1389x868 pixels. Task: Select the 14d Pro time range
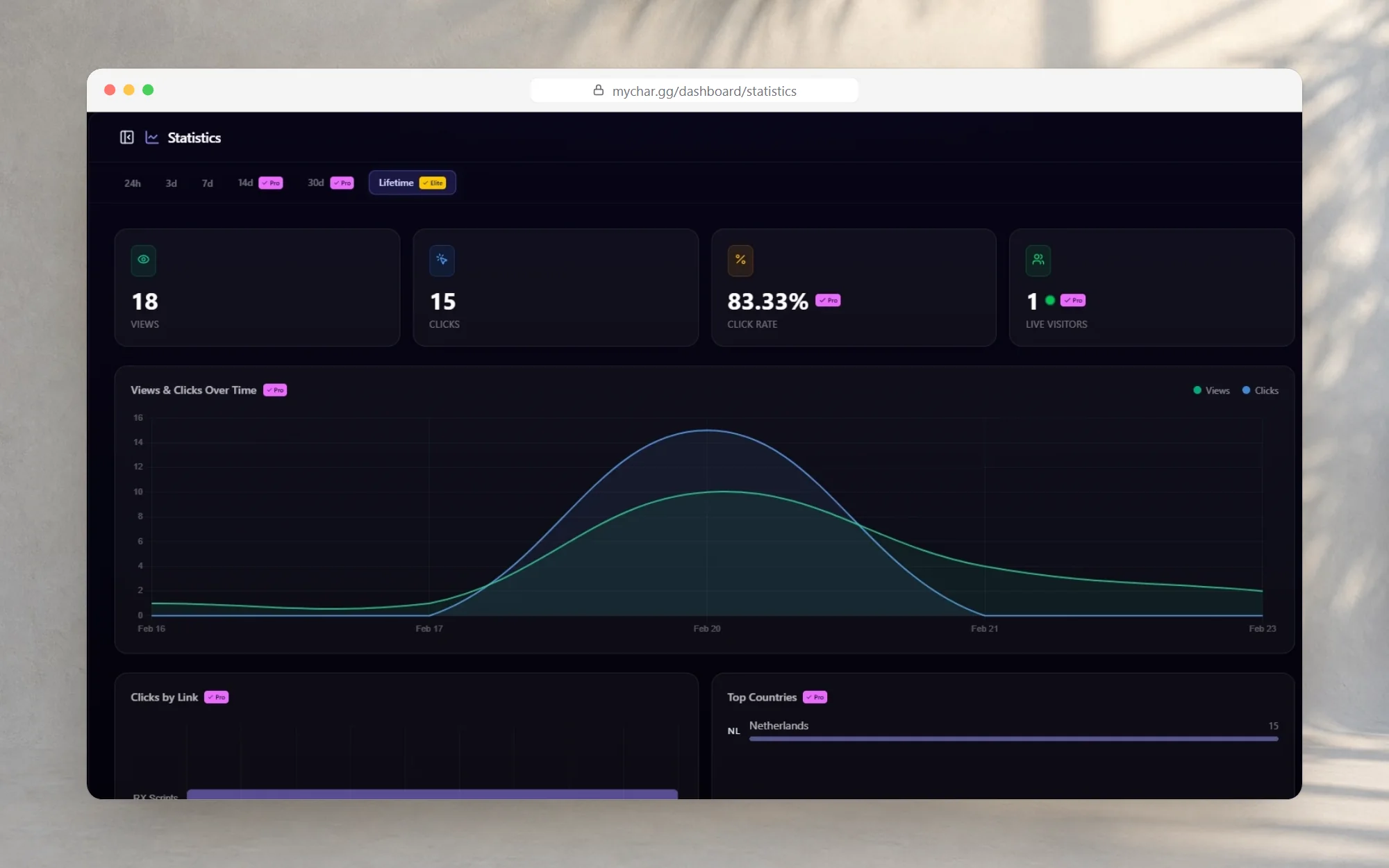(260, 183)
